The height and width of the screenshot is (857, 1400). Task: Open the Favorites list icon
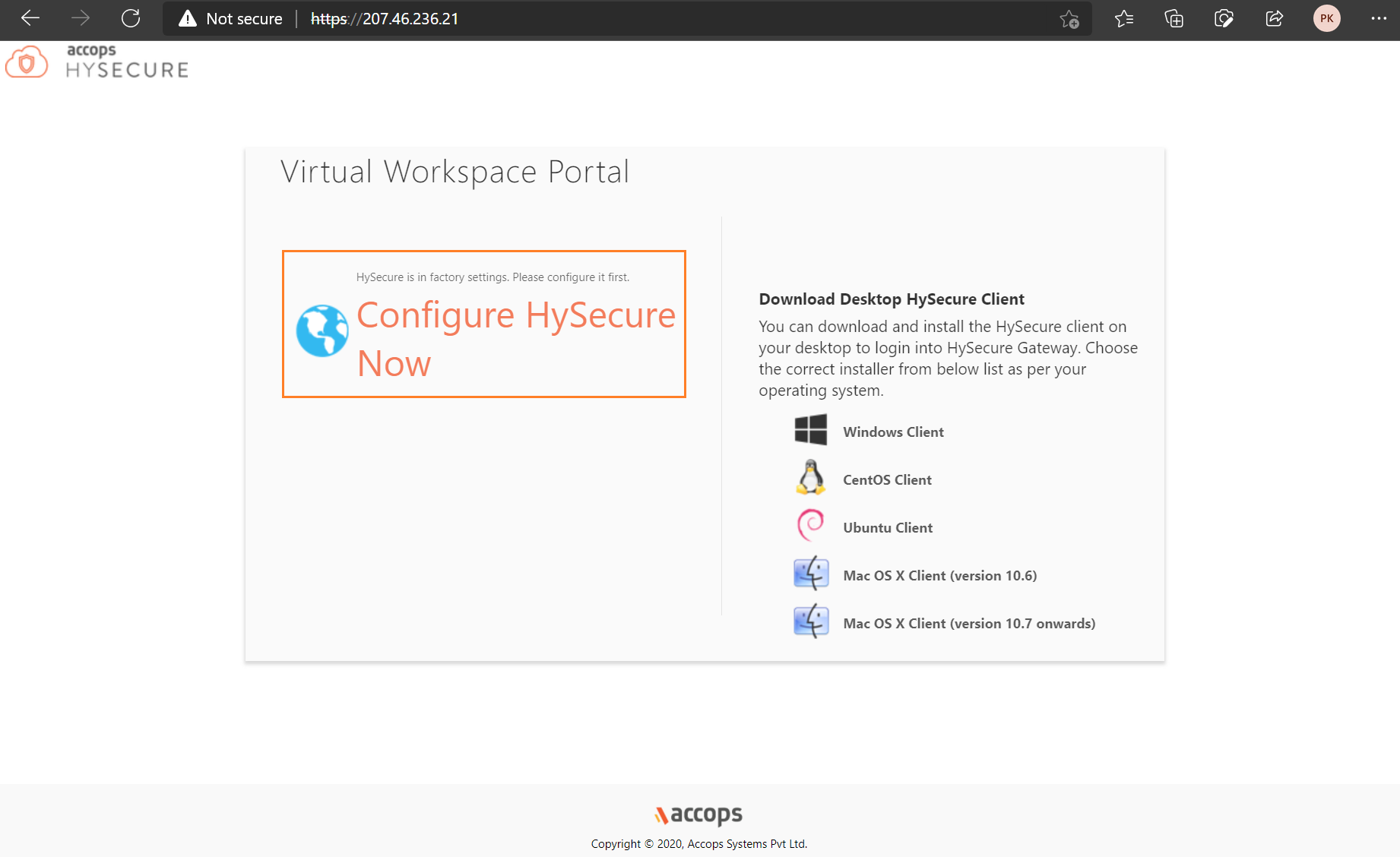(x=1124, y=19)
